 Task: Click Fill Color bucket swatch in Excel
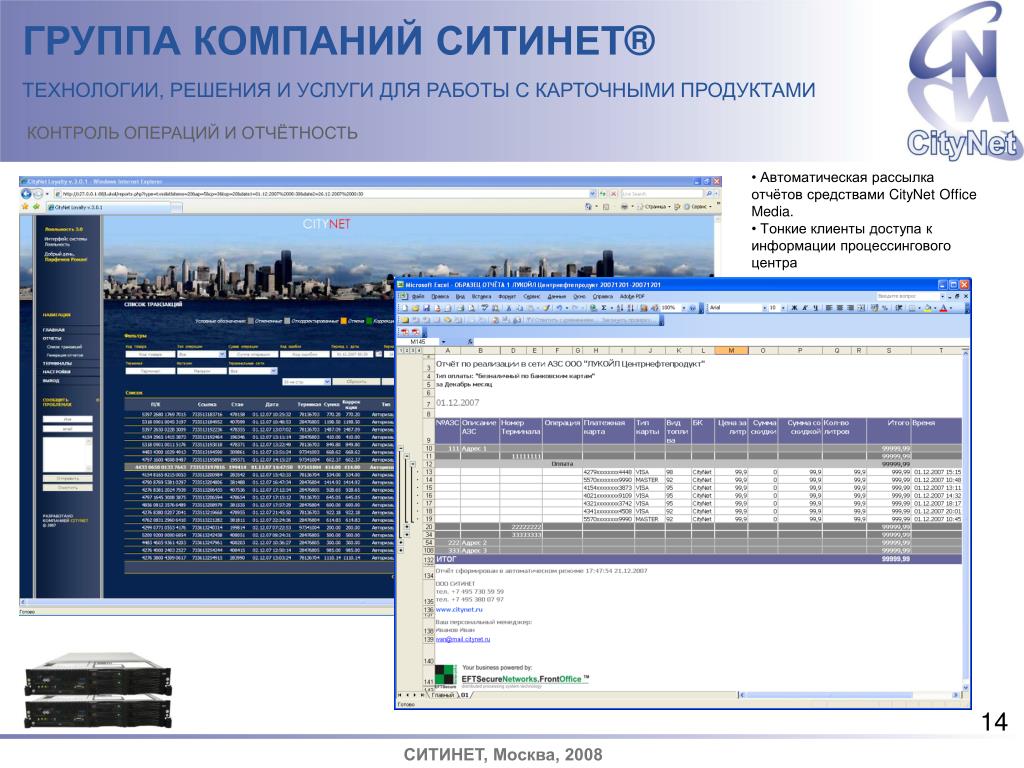pos(928,308)
